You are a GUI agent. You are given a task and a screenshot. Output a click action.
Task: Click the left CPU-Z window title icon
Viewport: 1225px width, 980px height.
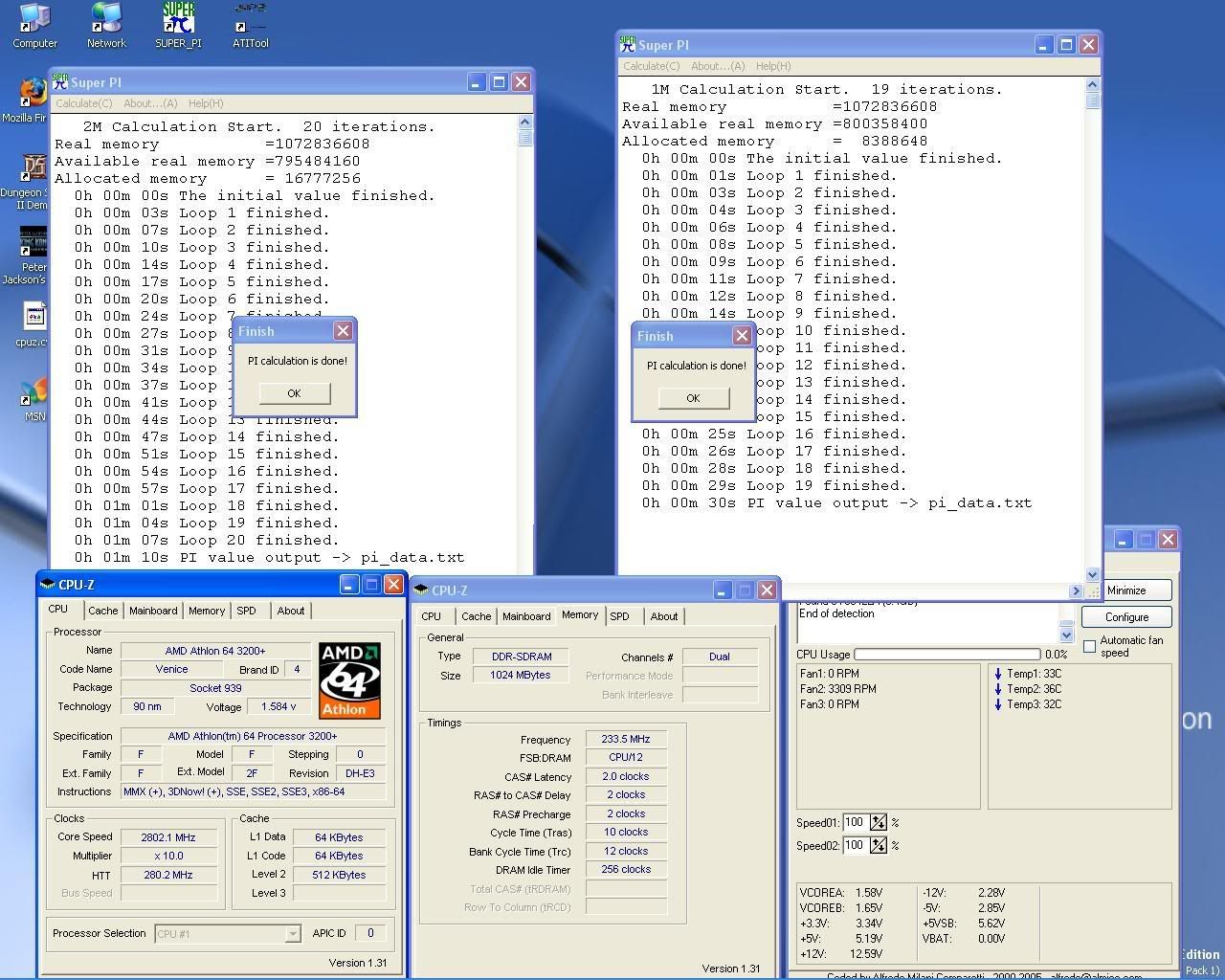pos(48,585)
